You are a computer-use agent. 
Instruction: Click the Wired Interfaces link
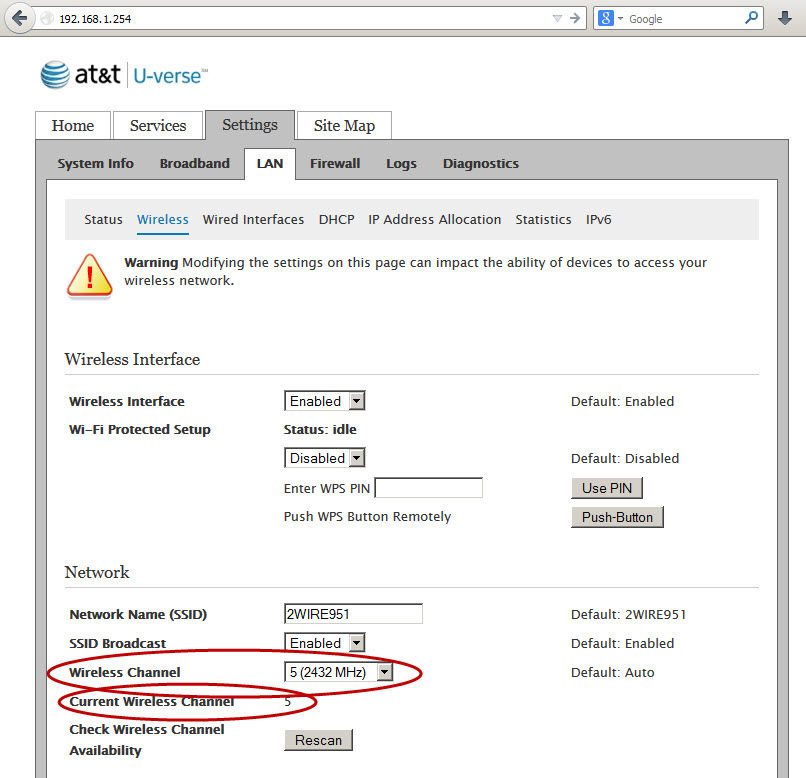click(253, 219)
